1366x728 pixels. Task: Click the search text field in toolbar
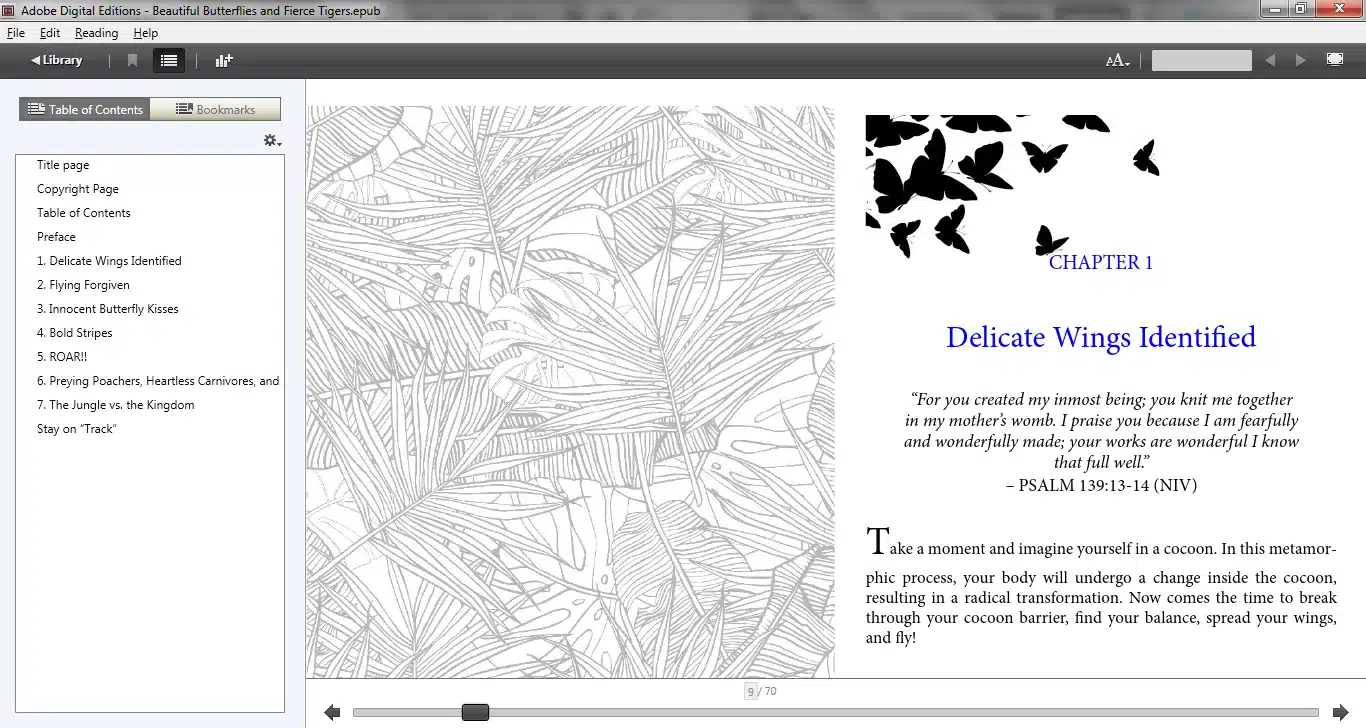tap(1201, 61)
